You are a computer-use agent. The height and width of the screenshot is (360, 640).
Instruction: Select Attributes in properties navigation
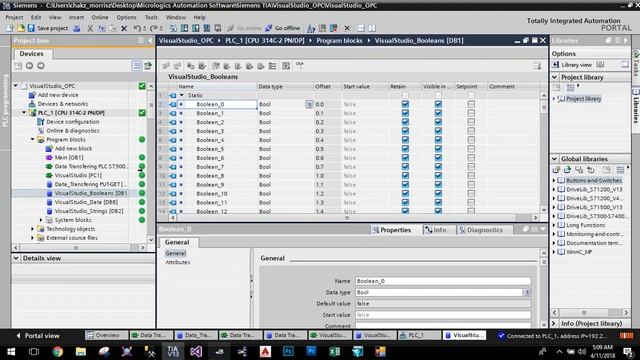click(x=178, y=262)
